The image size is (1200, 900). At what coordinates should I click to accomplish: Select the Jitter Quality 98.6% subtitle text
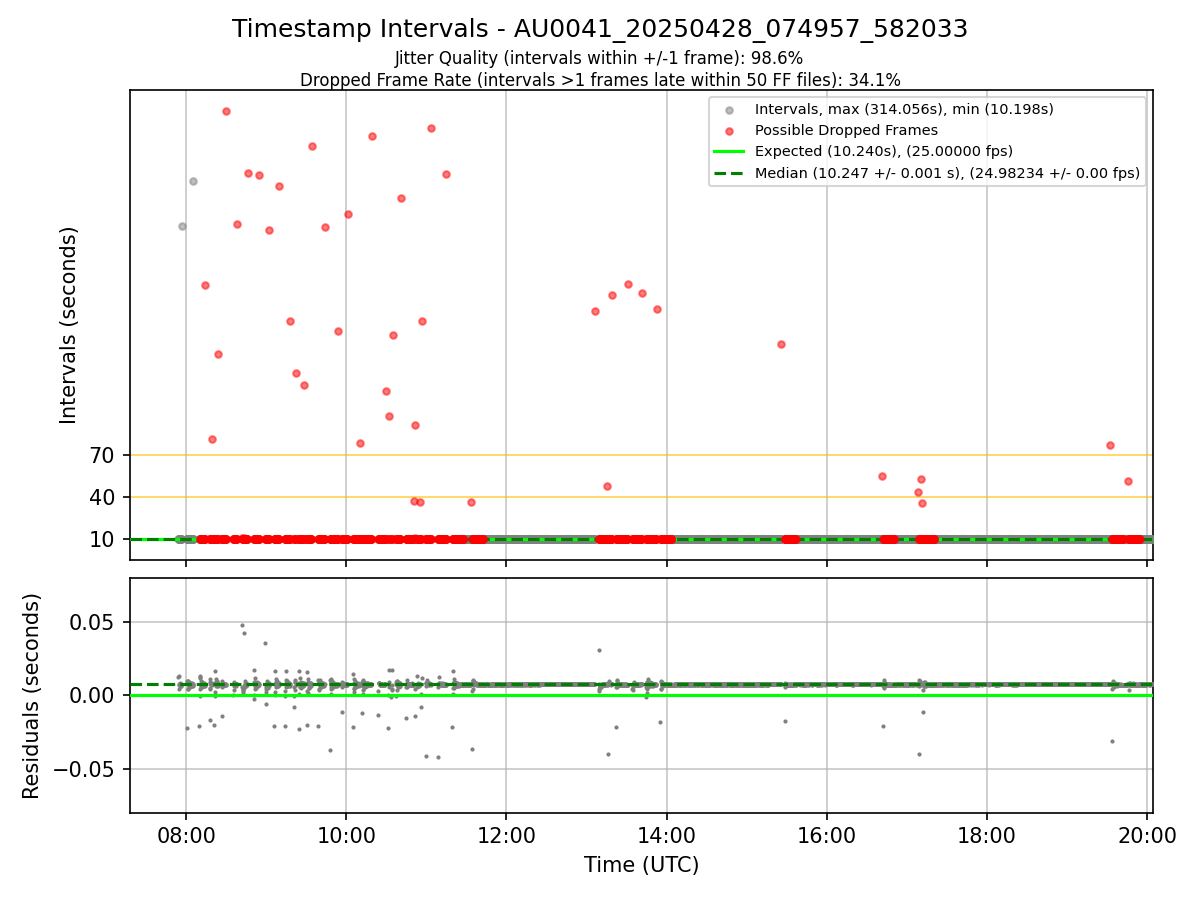(599, 59)
